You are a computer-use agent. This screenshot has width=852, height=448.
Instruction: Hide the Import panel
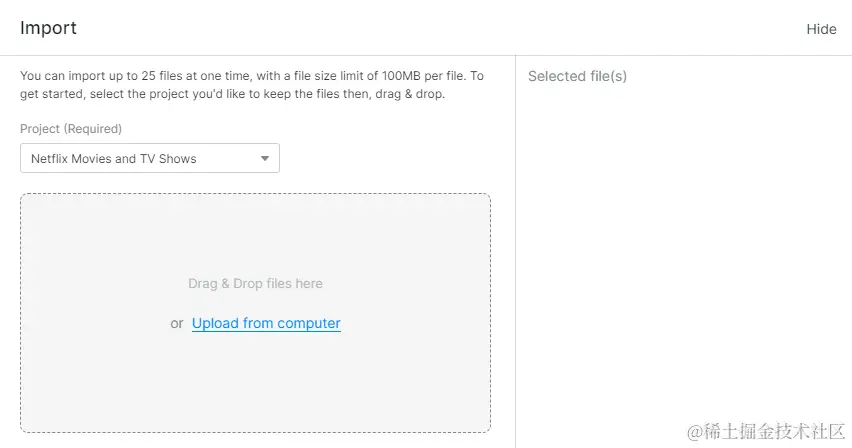[x=821, y=29]
